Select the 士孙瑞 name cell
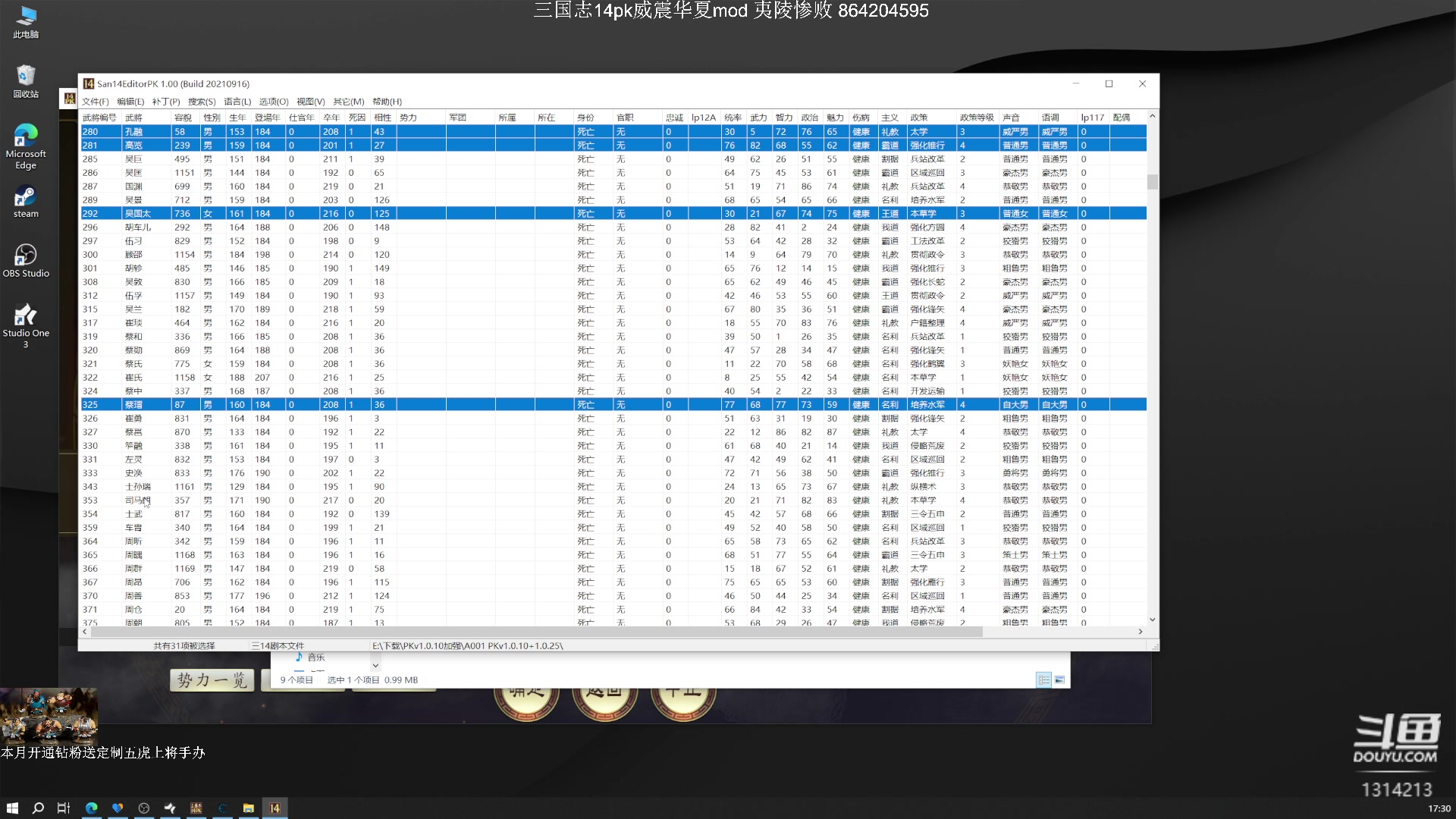The image size is (1456, 819). pyautogui.click(x=146, y=487)
